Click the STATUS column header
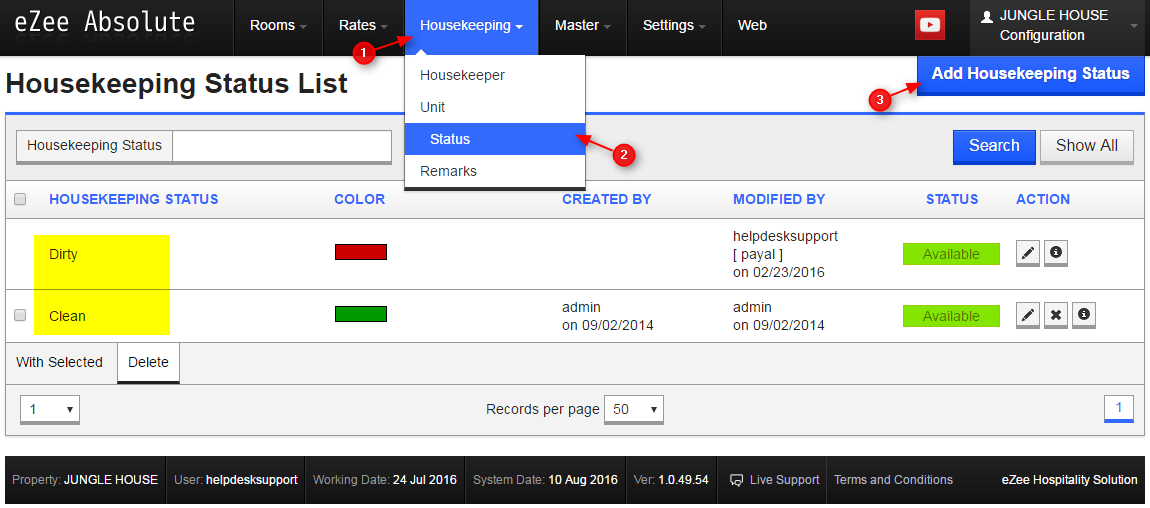 tap(952, 199)
